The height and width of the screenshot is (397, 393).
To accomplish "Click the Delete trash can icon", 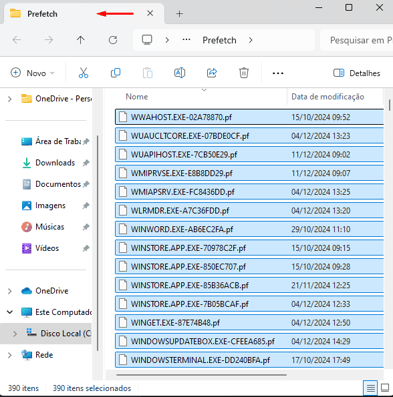I will [244, 73].
